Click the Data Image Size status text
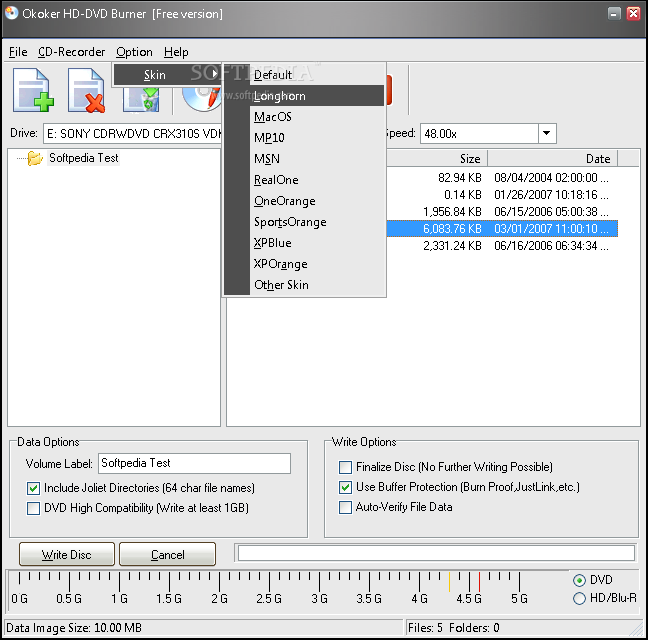 coord(74,628)
